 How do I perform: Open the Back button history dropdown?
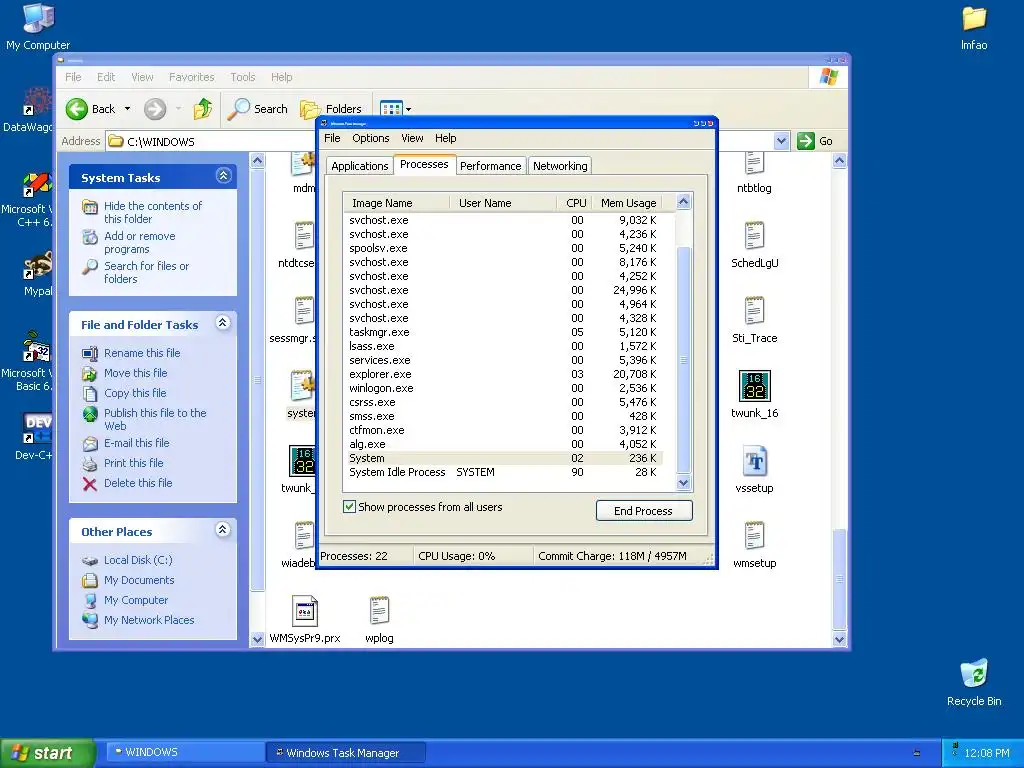[127, 109]
